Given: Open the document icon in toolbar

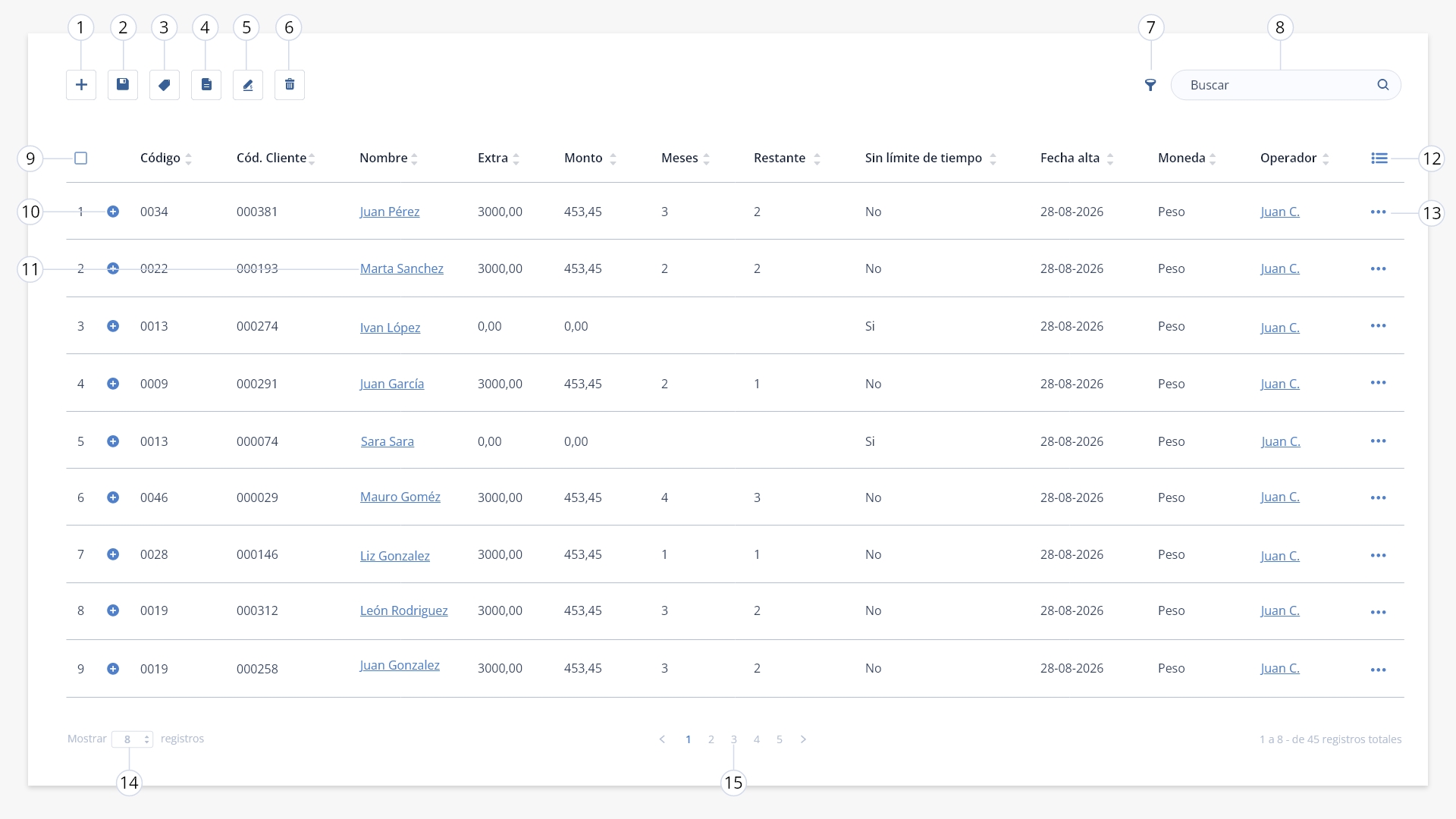Looking at the screenshot, I should click(x=206, y=85).
